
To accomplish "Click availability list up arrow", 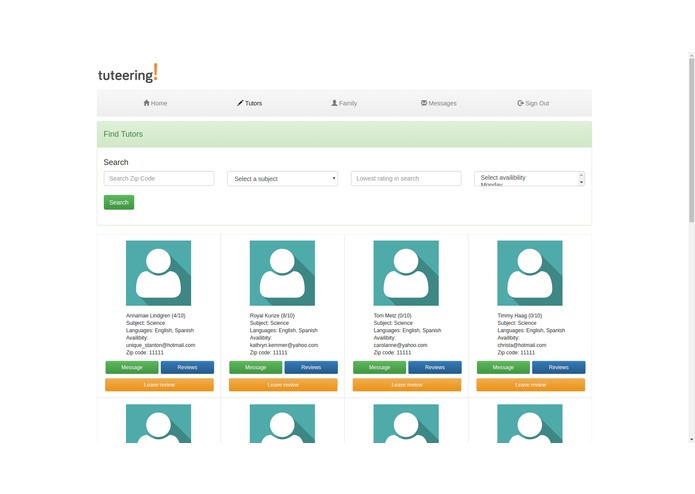I will [x=582, y=175].
